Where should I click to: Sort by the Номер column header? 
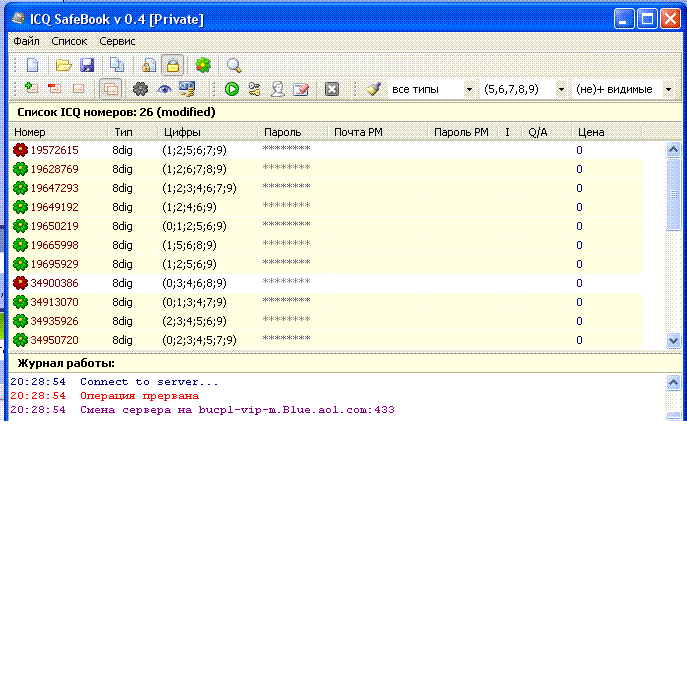[58, 132]
